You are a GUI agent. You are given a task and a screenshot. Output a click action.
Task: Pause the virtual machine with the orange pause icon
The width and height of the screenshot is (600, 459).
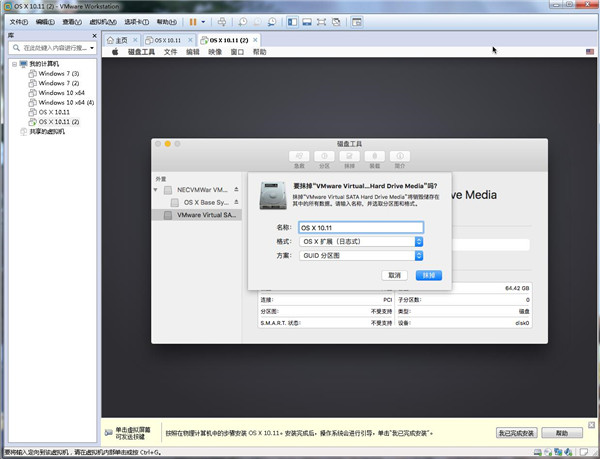(193, 22)
